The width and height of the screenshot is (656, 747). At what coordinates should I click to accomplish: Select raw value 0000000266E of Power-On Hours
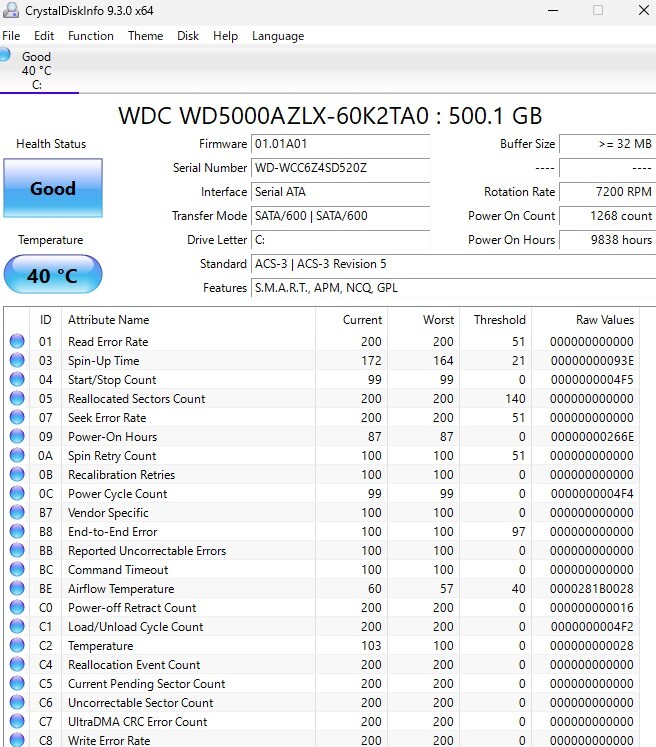592,437
